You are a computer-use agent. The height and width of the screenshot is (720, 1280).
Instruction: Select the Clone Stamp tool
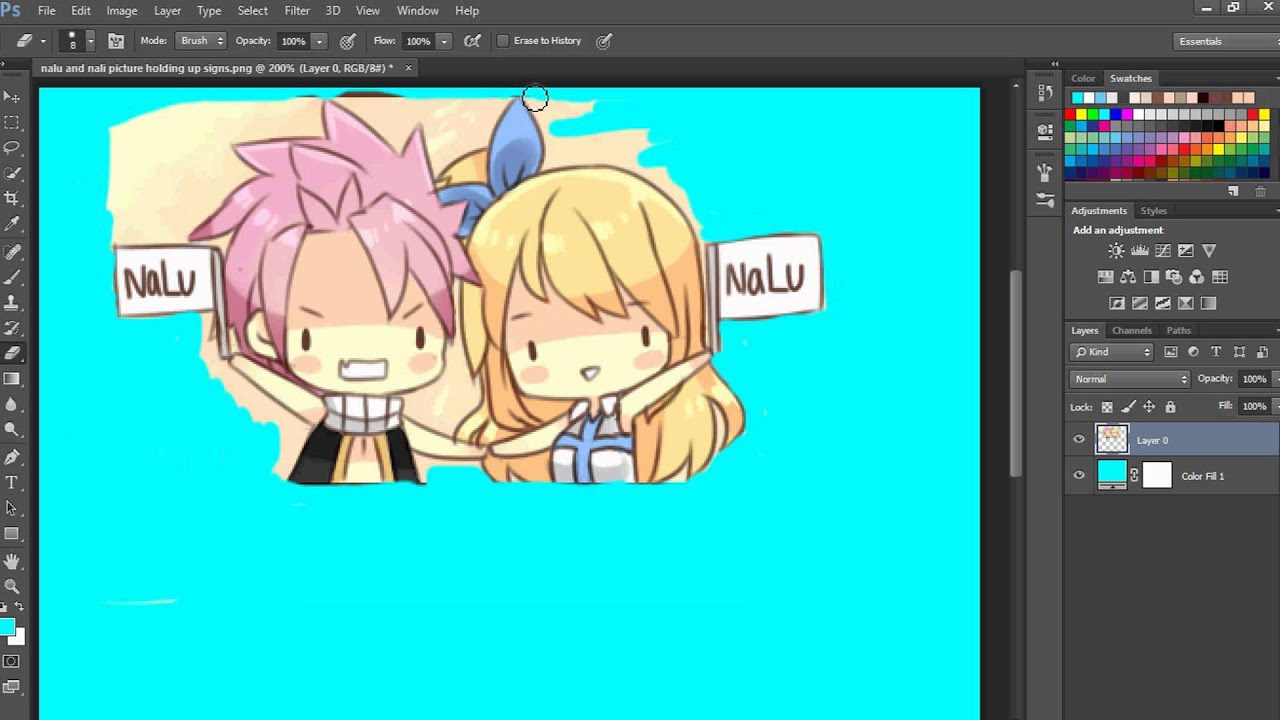(12, 303)
